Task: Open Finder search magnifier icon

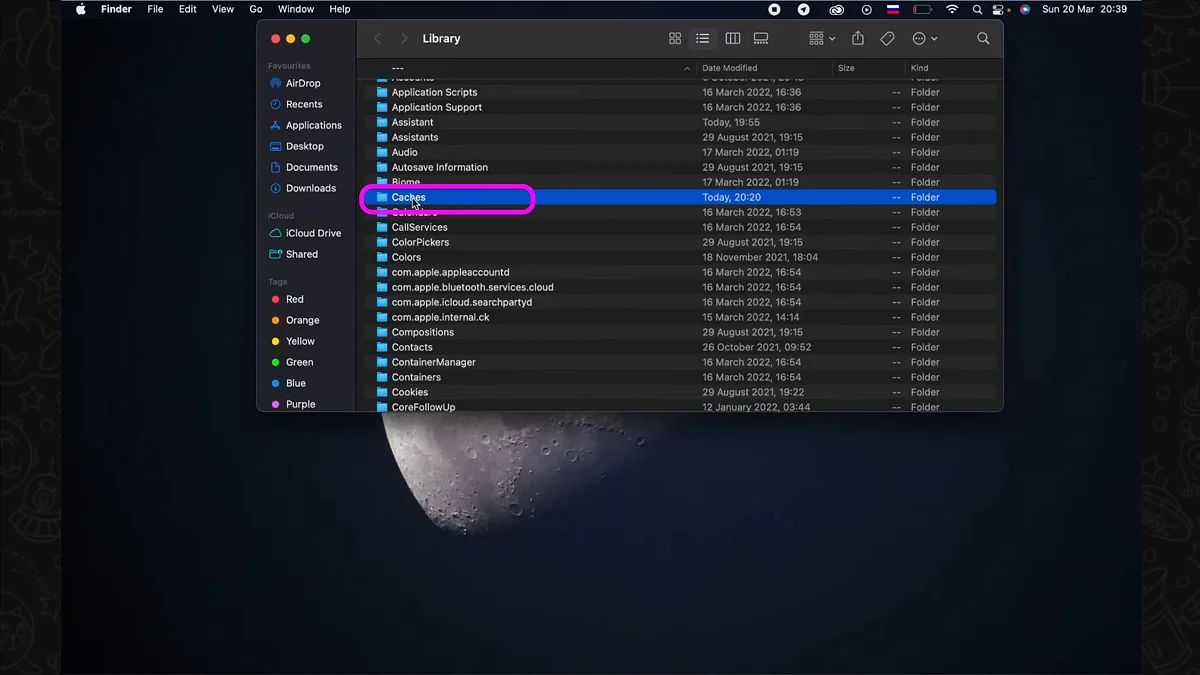Action: click(x=983, y=39)
